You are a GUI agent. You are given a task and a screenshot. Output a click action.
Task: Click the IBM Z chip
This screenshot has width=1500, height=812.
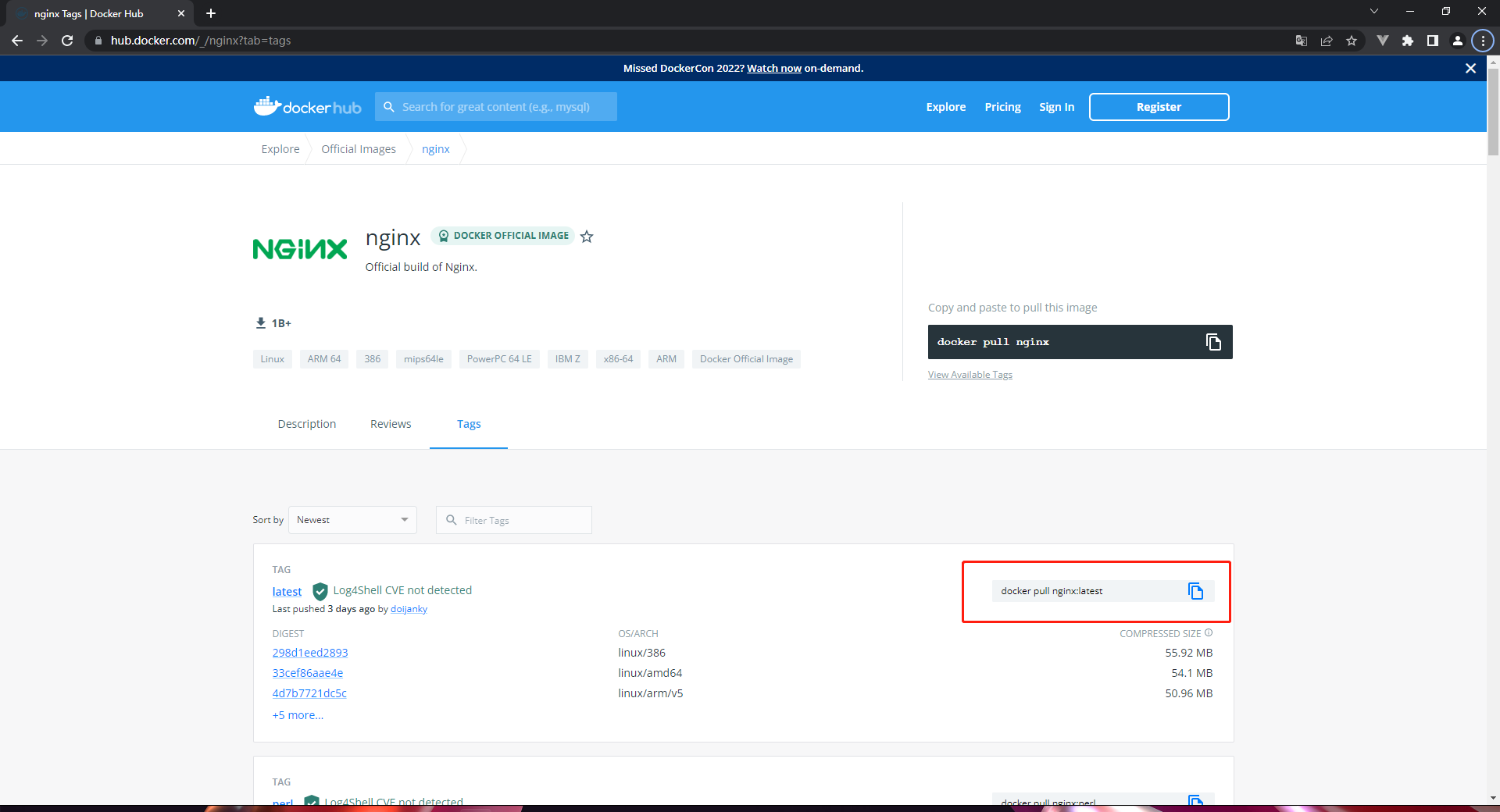pos(568,359)
